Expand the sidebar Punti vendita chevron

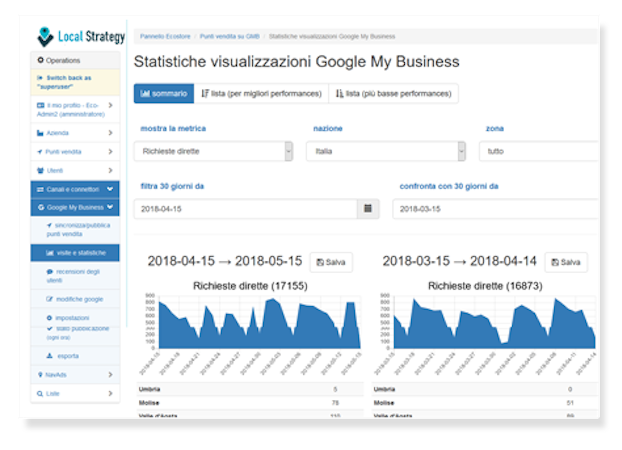point(110,152)
